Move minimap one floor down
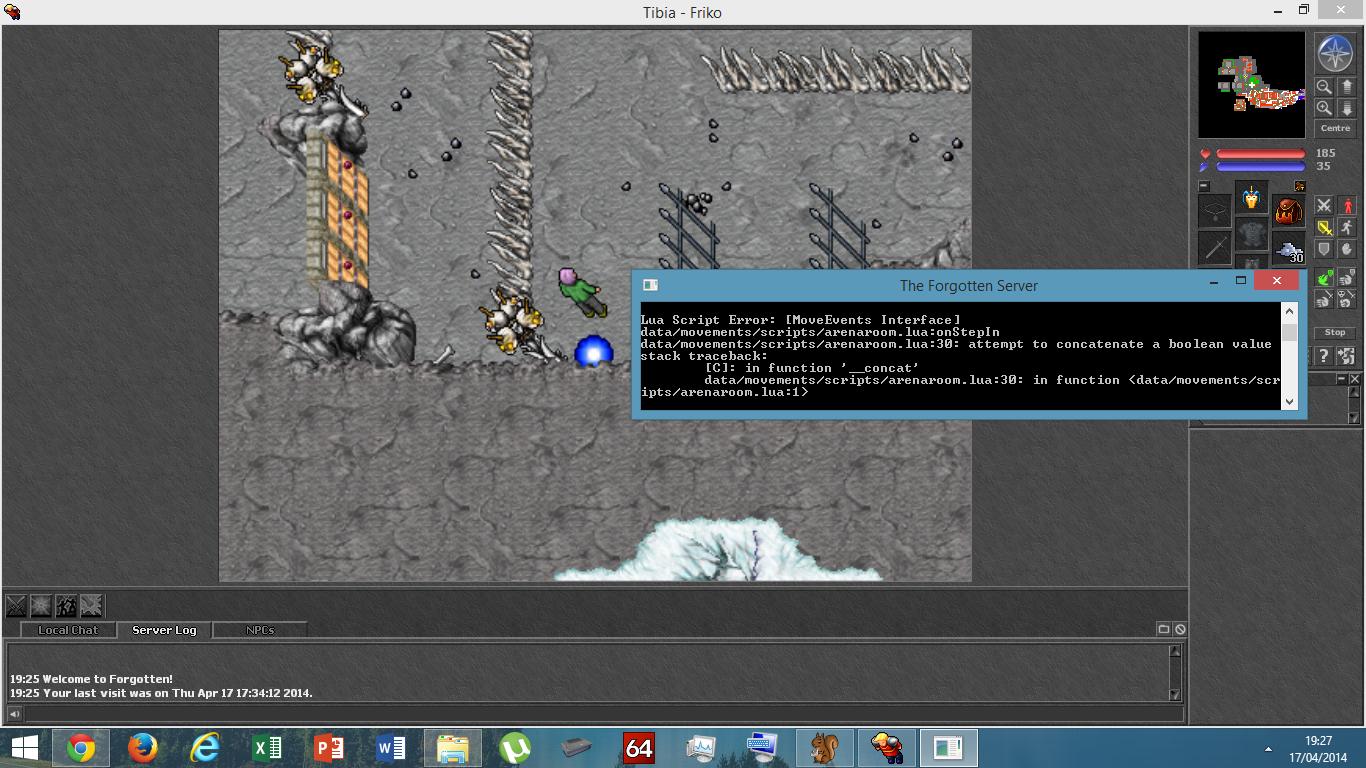Screen dimensions: 1366x768 pyautogui.click(x=1347, y=107)
